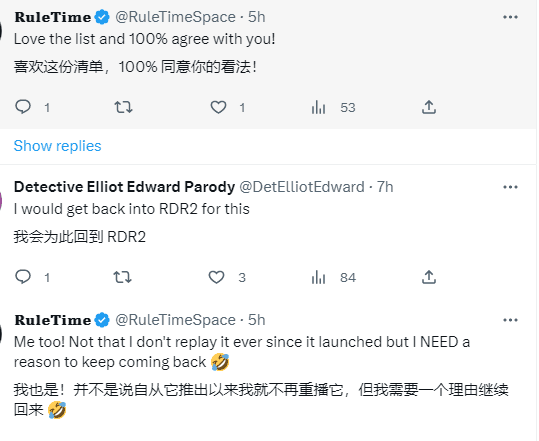The image size is (539, 441).
Task: Open the 7h timestamp on Detective's tweet
Action: (385, 187)
